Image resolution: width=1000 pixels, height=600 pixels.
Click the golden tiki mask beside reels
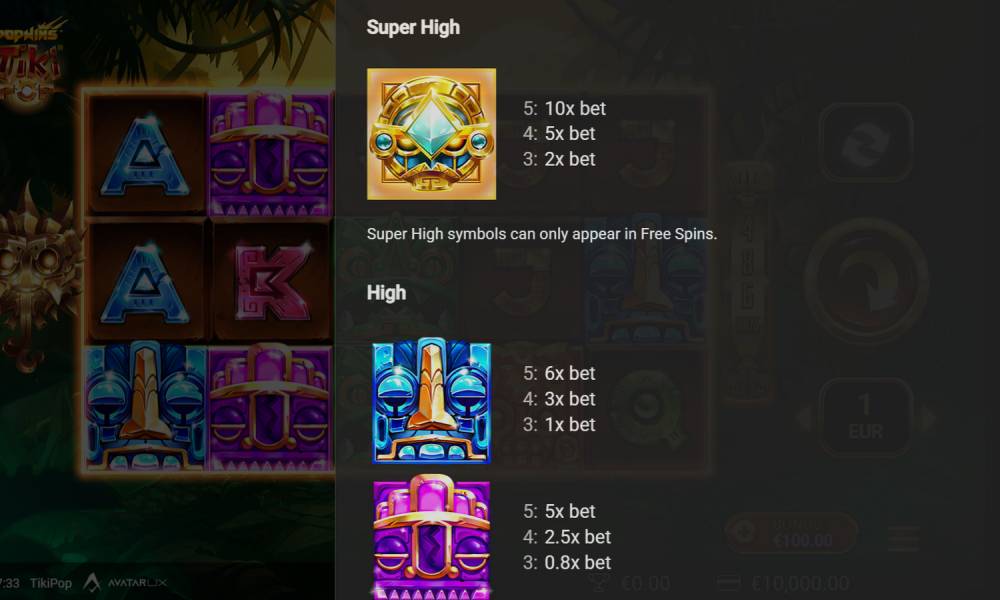click(38, 275)
